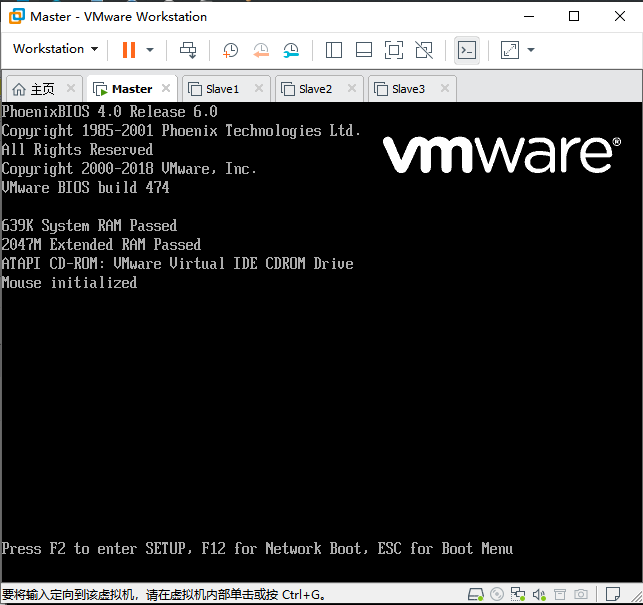
Task: Minimize the VMware Workstation window
Action: tap(529, 16)
